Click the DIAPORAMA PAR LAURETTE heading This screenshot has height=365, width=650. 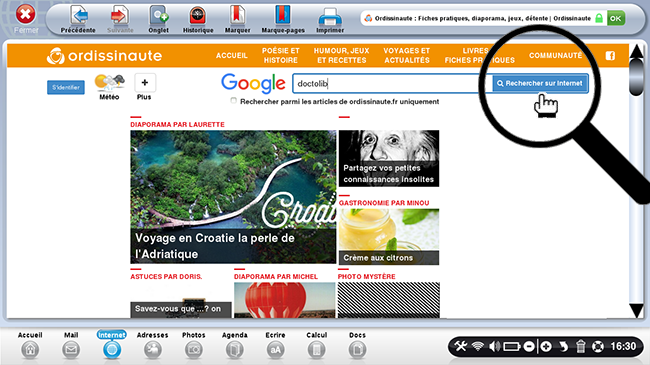point(177,124)
